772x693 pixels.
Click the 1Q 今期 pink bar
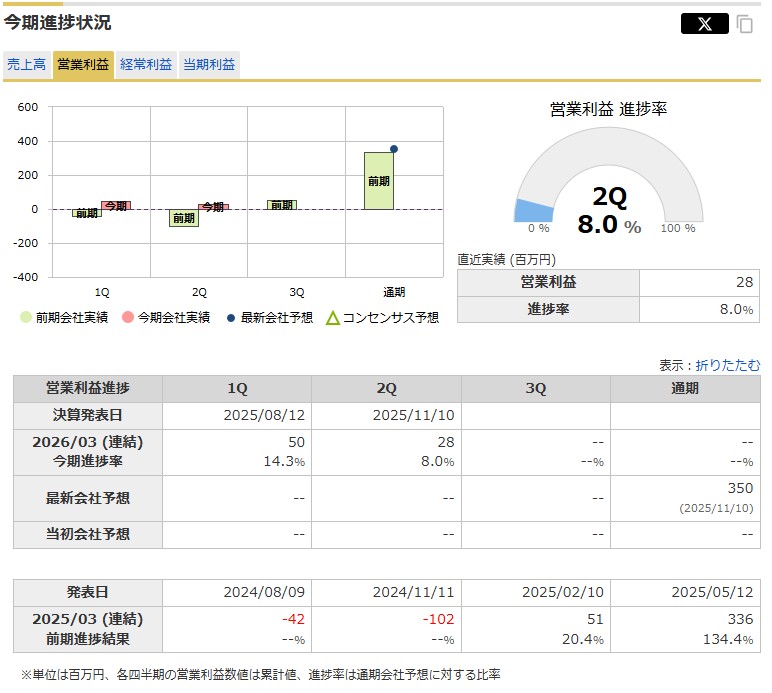(x=116, y=205)
